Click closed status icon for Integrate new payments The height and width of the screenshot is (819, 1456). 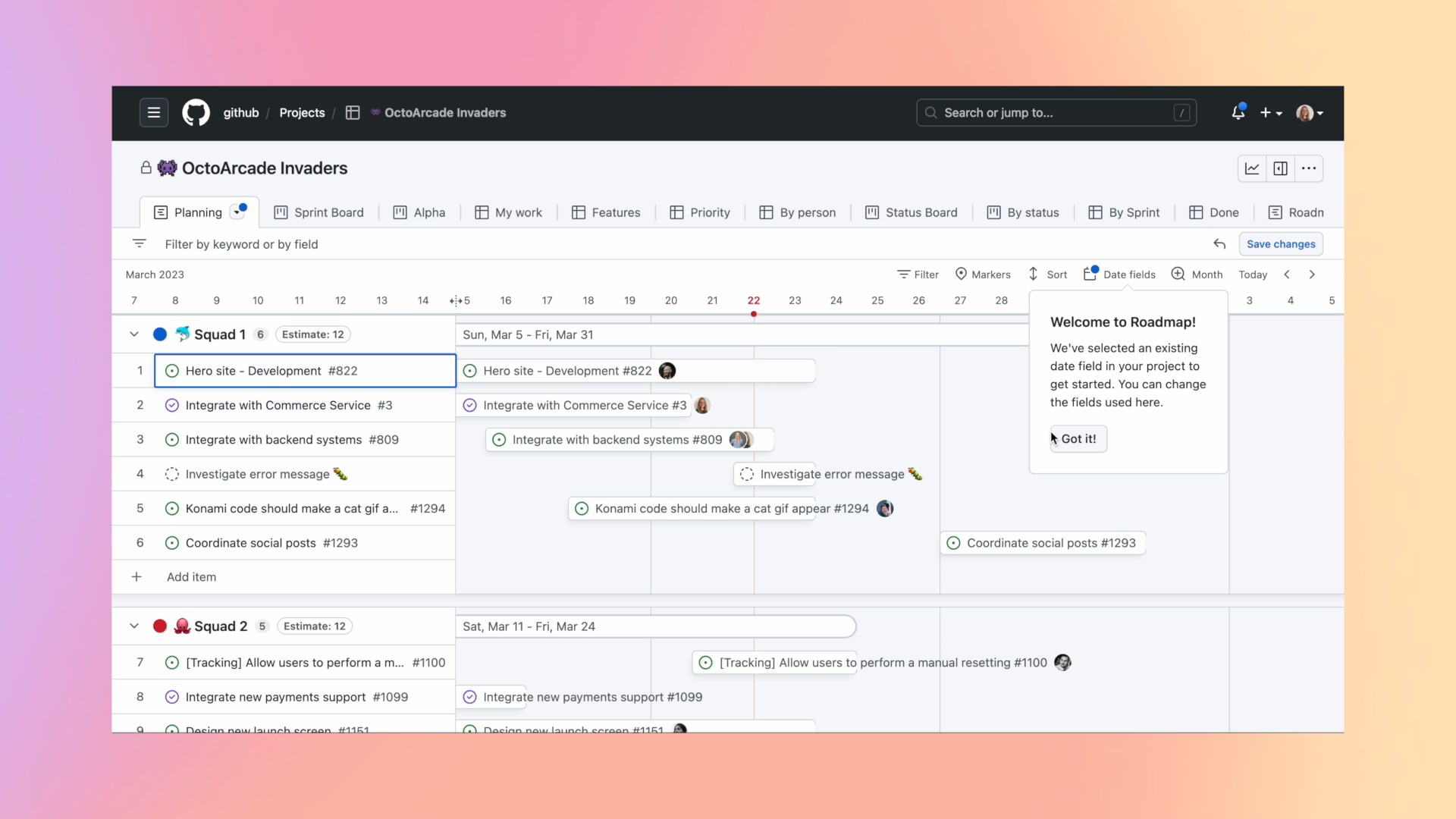pos(172,697)
